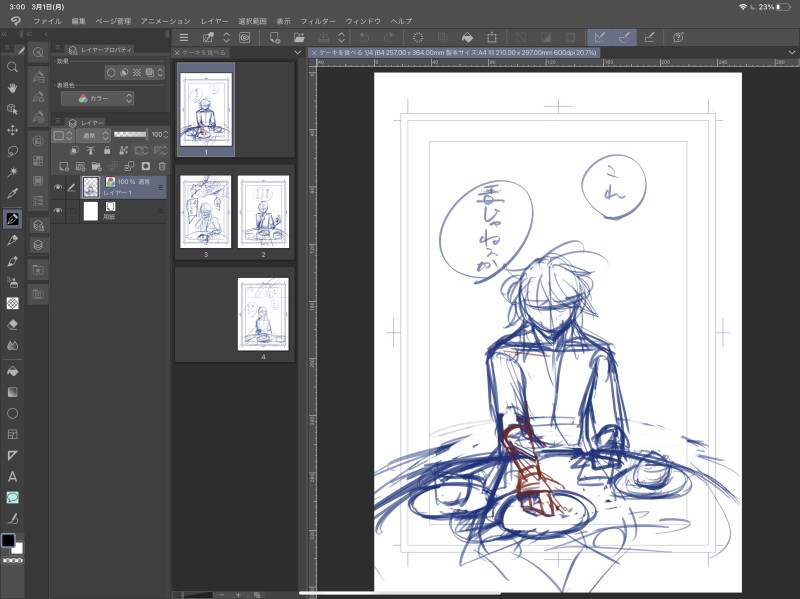Toggle visibility of 用紙 paper layer
This screenshot has height=599, width=800.
click(x=58, y=210)
